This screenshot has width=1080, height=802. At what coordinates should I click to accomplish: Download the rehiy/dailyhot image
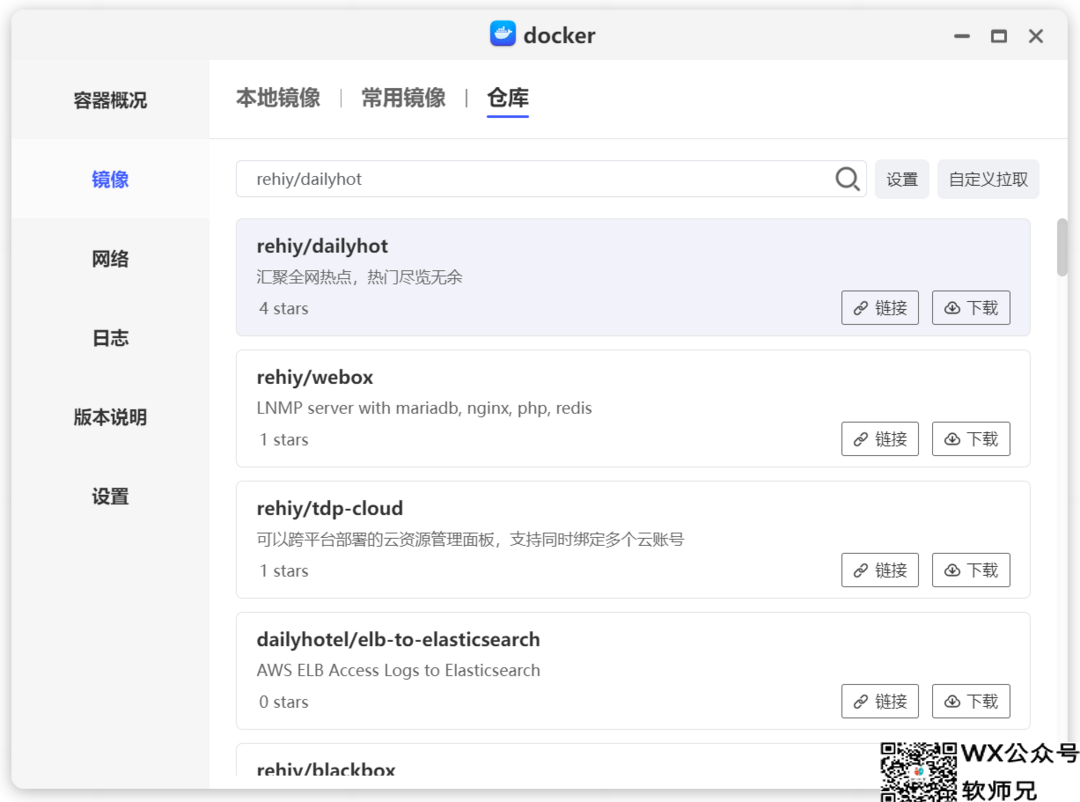pos(970,308)
